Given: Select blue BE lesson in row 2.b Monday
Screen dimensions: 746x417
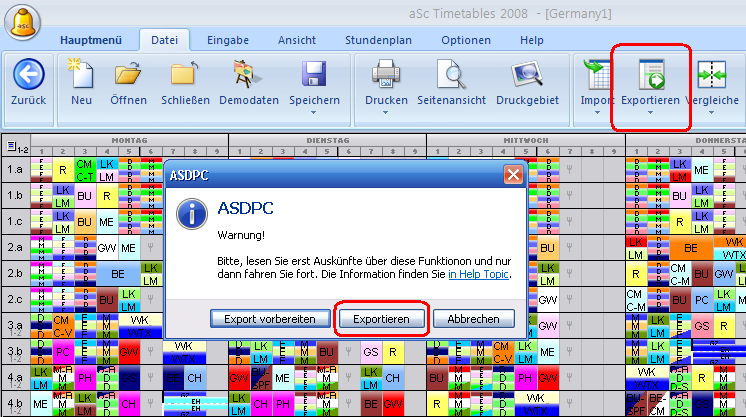Looking at the screenshot, I should (118, 274).
